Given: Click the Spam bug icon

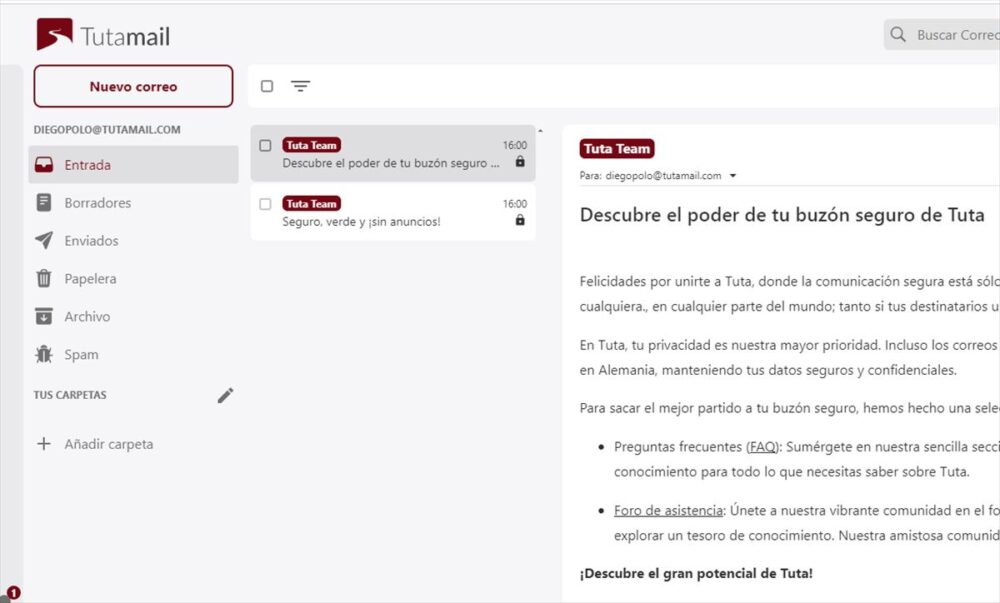Looking at the screenshot, I should point(44,354).
